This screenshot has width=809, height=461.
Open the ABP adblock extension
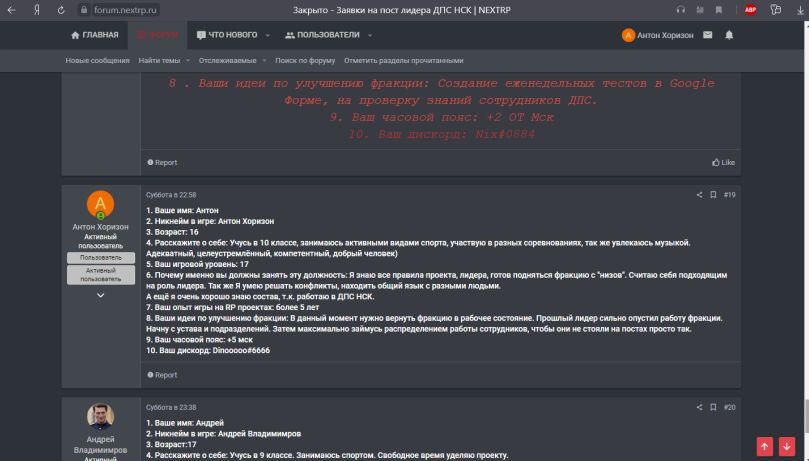pyautogui.click(x=750, y=10)
